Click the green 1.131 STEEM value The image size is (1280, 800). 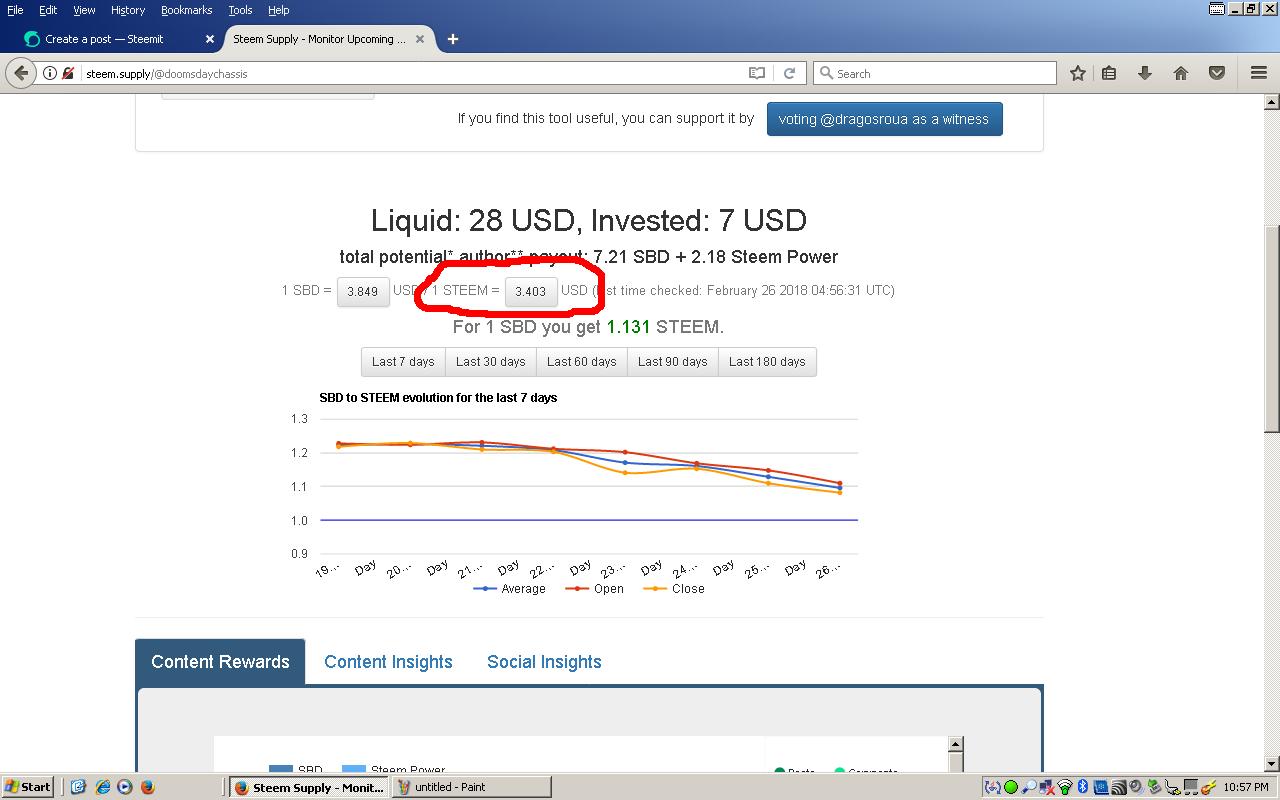click(x=629, y=327)
